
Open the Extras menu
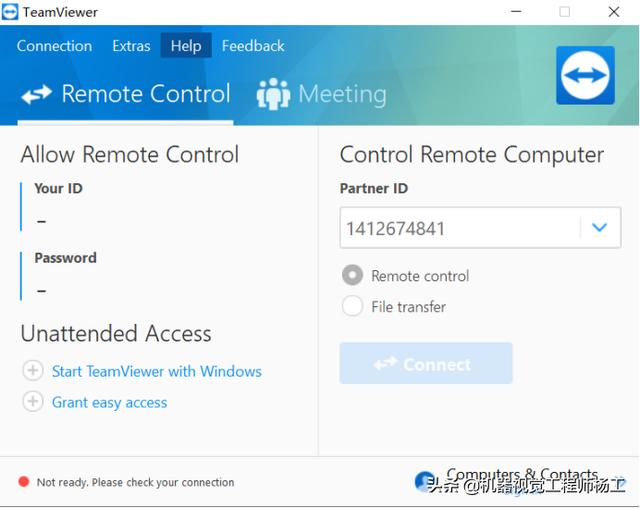pyautogui.click(x=131, y=46)
